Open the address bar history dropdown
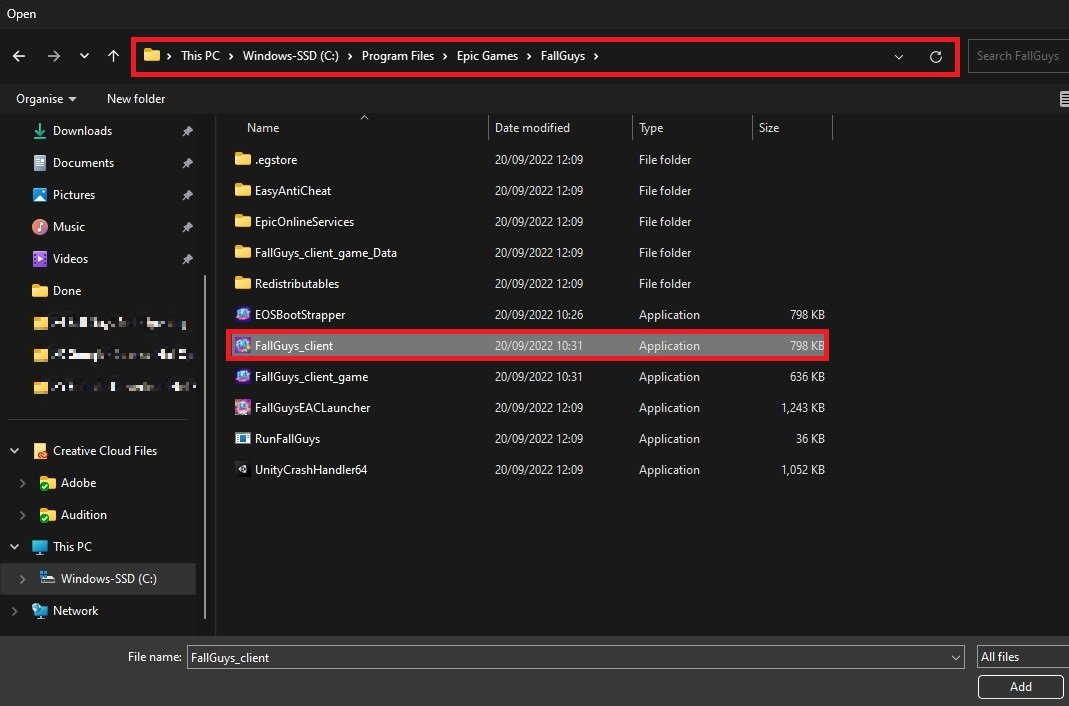Screen dimensions: 1069x706 pos(899,57)
